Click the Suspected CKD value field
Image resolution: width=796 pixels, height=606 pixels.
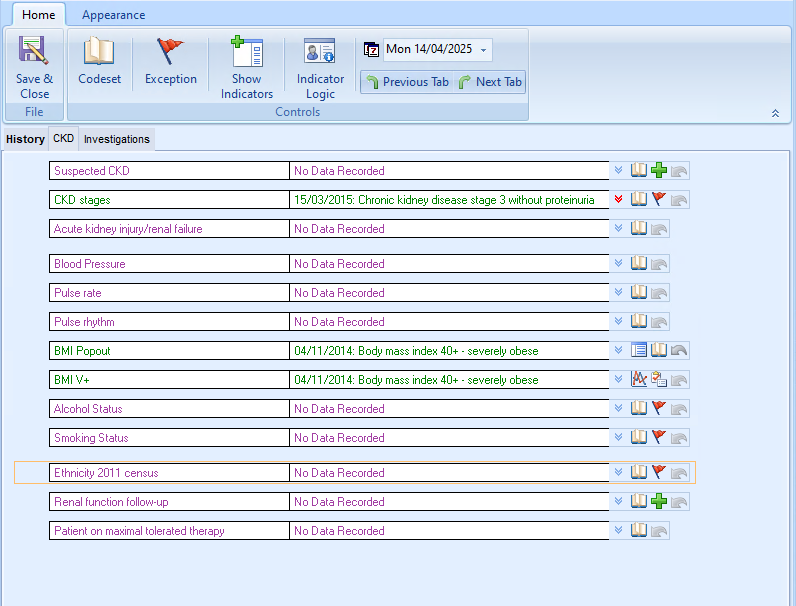(449, 171)
